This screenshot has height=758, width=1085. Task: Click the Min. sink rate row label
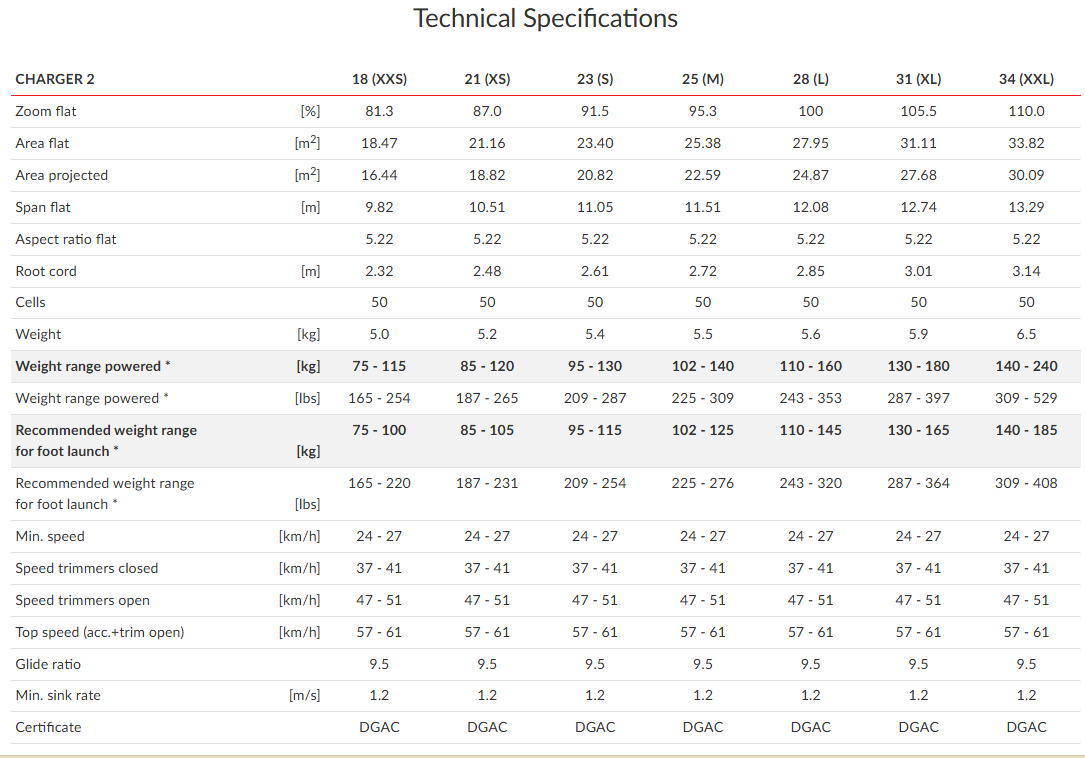[58, 695]
